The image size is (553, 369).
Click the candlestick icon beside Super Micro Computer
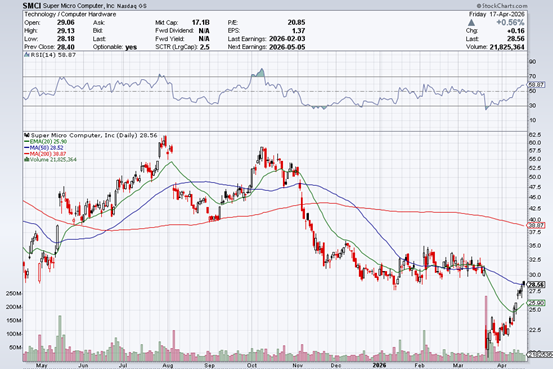tap(27, 135)
